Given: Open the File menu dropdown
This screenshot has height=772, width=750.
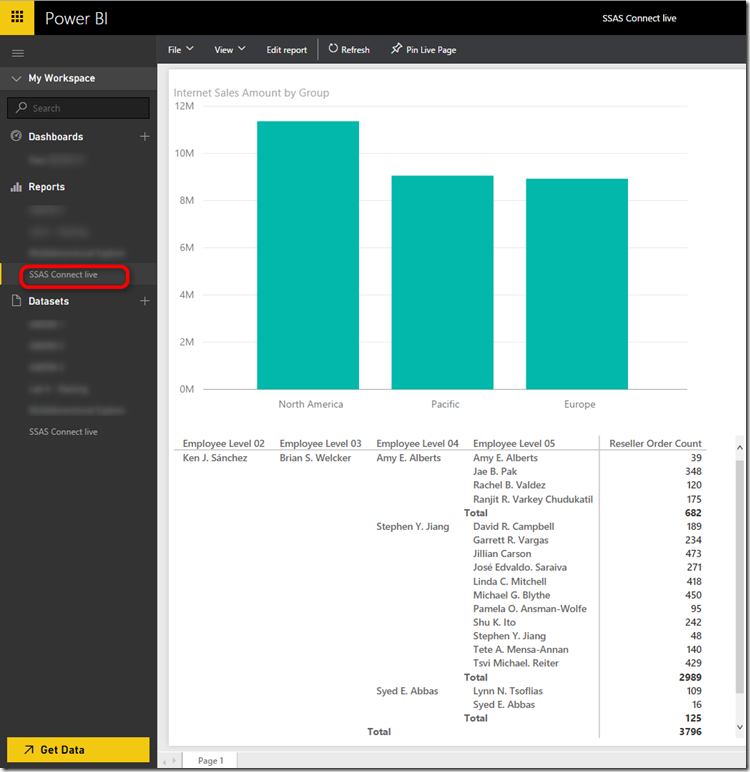Looking at the screenshot, I should tap(180, 50).
